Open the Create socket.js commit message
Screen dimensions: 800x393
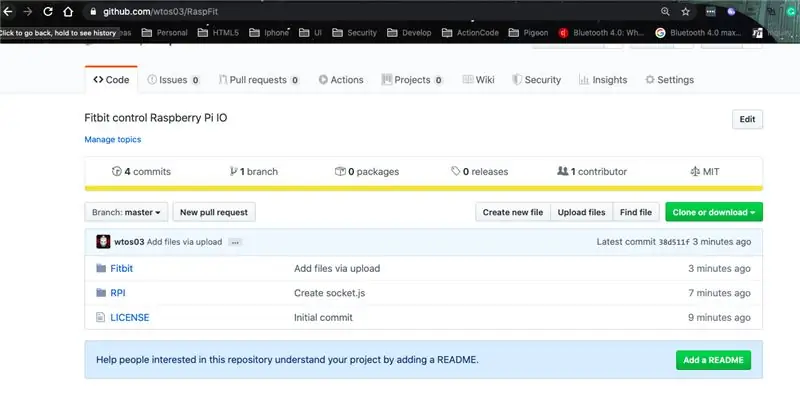pyautogui.click(x=330, y=293)
